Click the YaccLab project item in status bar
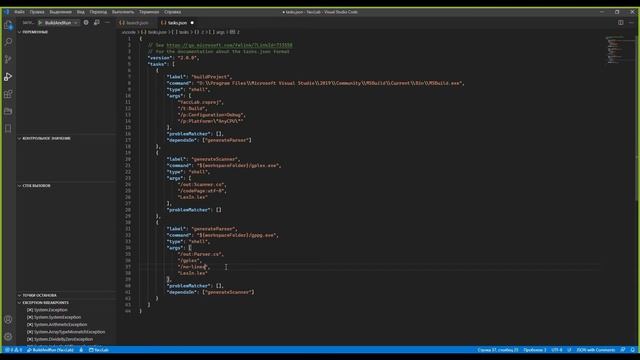640x360 pixels. point(99,350)
